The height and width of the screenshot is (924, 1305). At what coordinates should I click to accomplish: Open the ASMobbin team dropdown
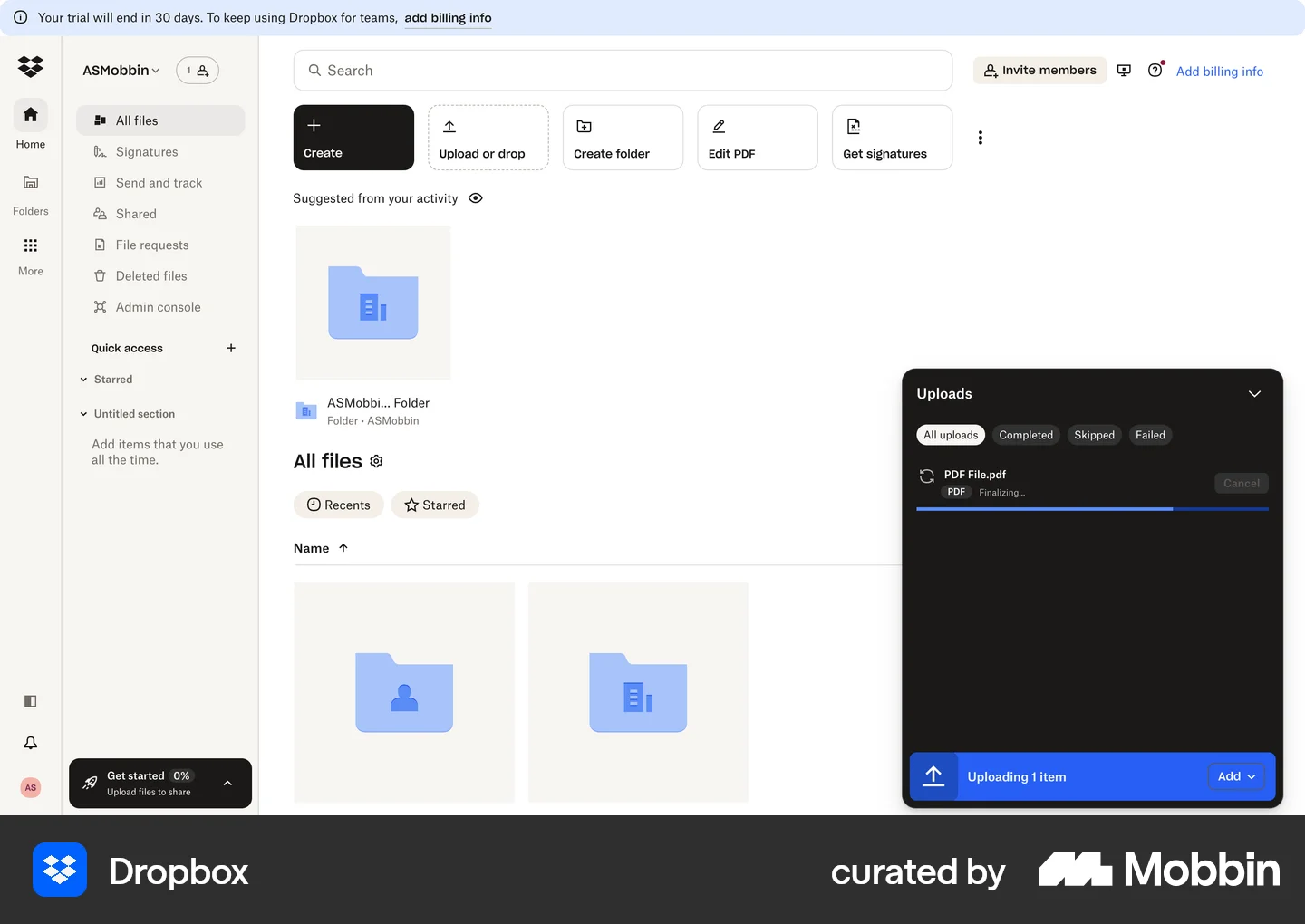pos(121,71)
